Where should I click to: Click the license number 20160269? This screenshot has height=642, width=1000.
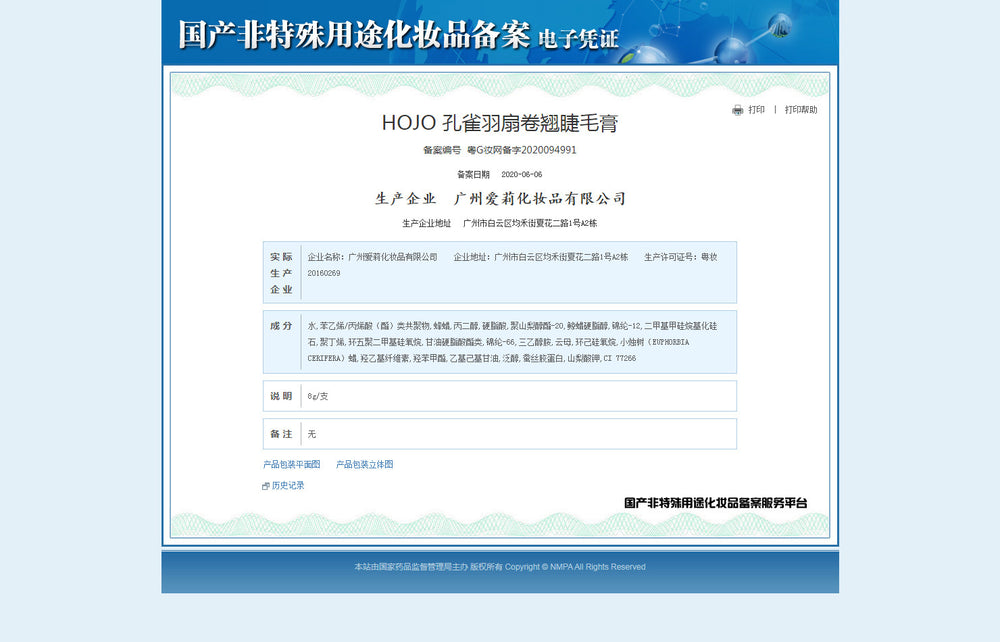click(324, 273)
